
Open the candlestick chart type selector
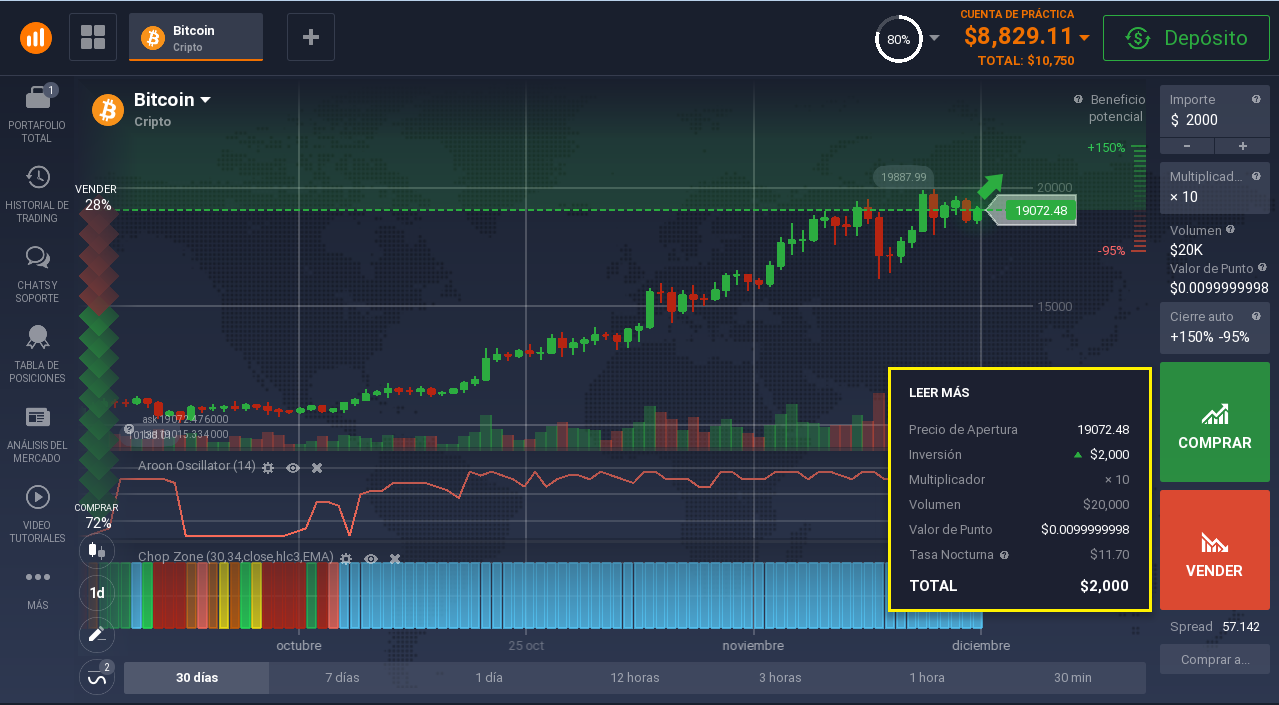click(x=97, y=549)
